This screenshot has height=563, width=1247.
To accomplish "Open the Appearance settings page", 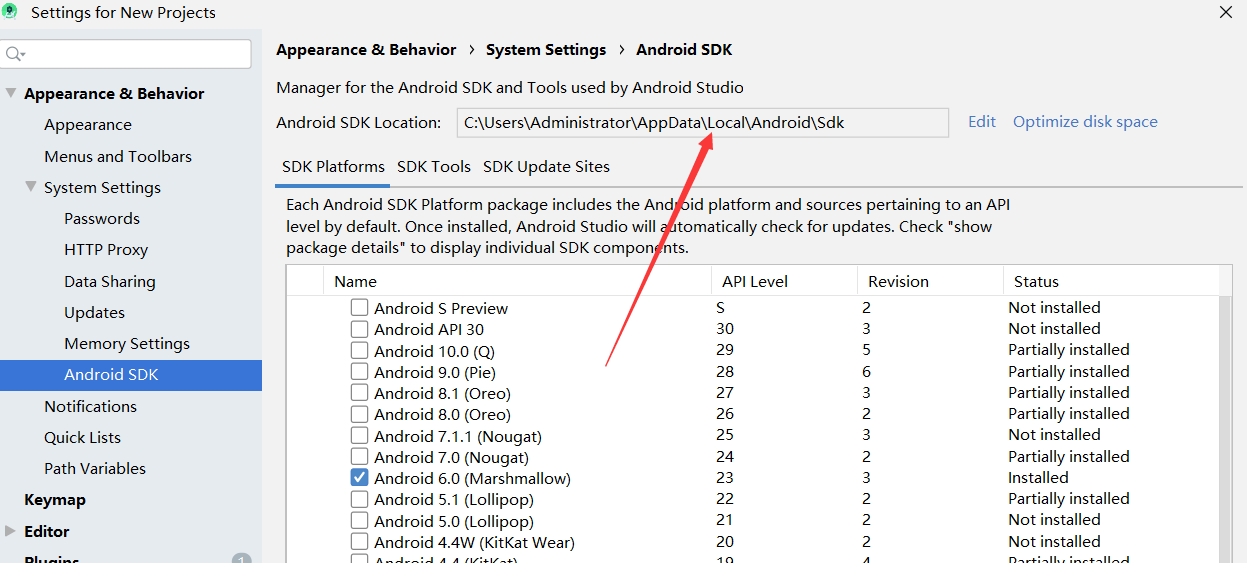I will (88, 125).
